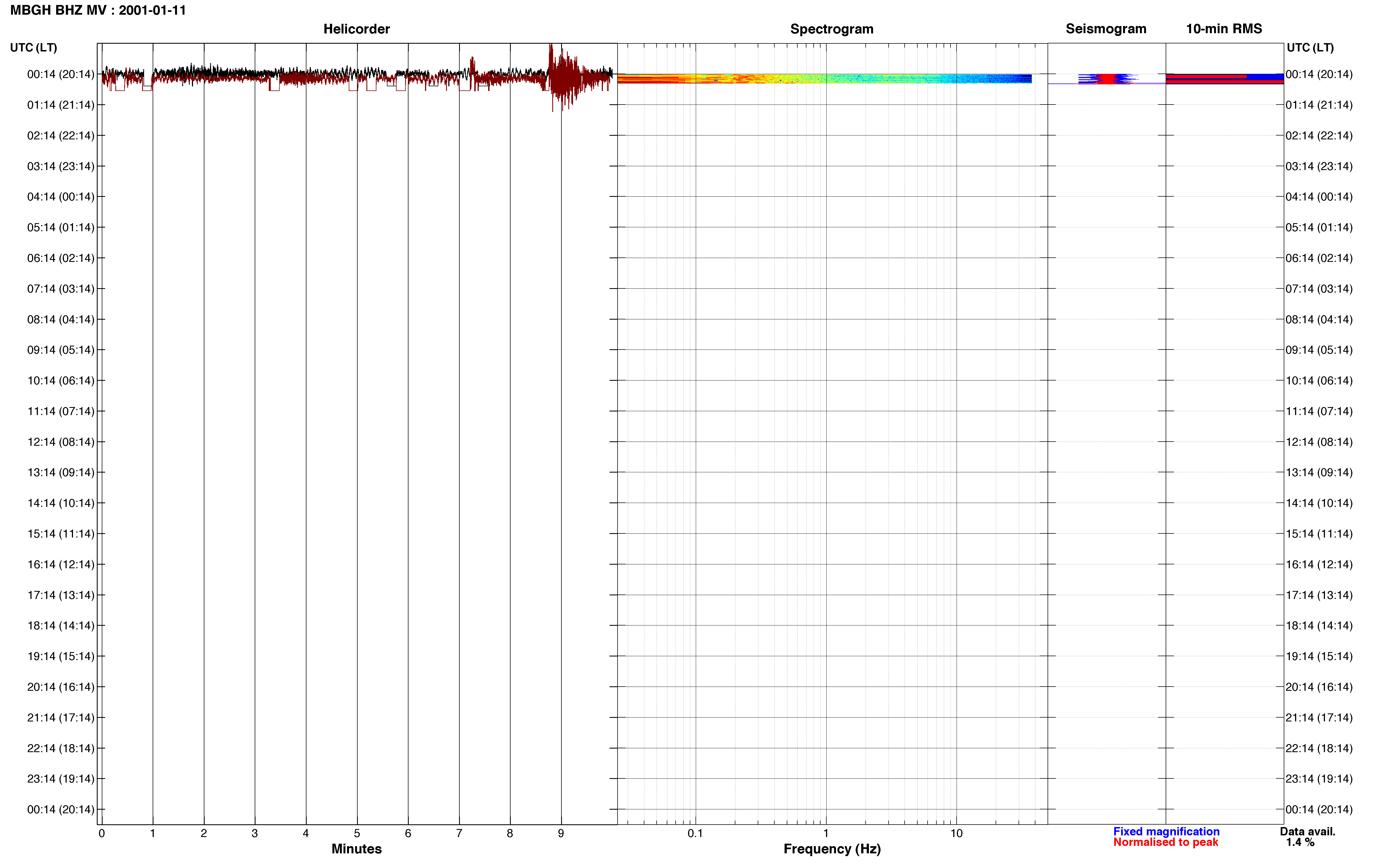Click frequency tick label '0.1'

click(695, 833)
